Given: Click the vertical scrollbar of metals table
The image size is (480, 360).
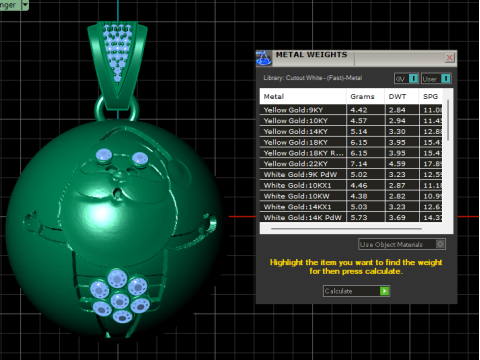Looking at the screenshot, I should click(x=448, y=120).
